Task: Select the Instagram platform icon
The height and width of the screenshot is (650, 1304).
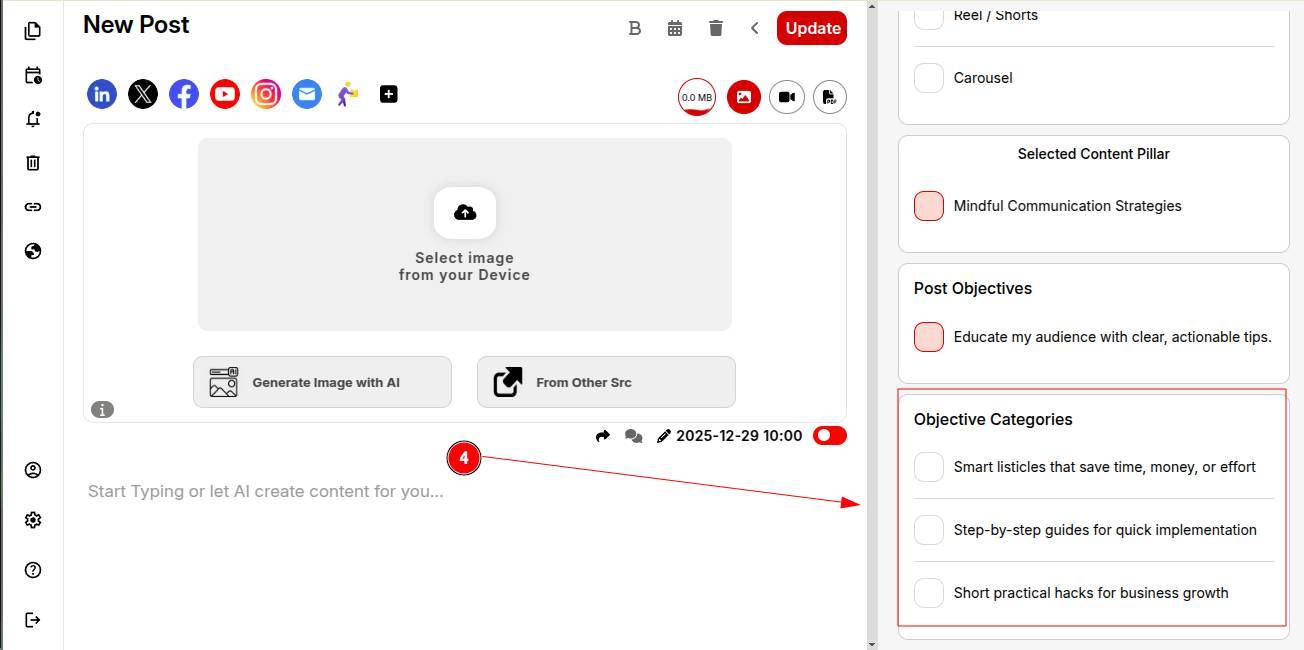Action: click(266, 94)
